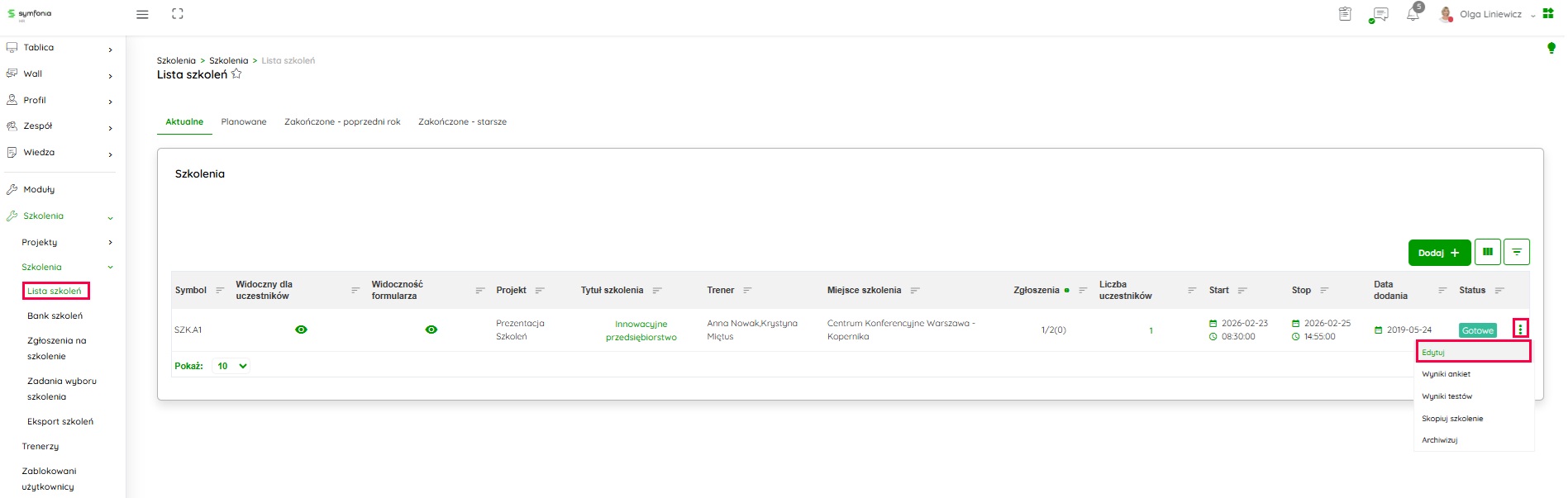Screen dimensions: 1568x498
Task: Select 'Skopiuj szkolenie' from the context menu
Action: [1452, 419]
